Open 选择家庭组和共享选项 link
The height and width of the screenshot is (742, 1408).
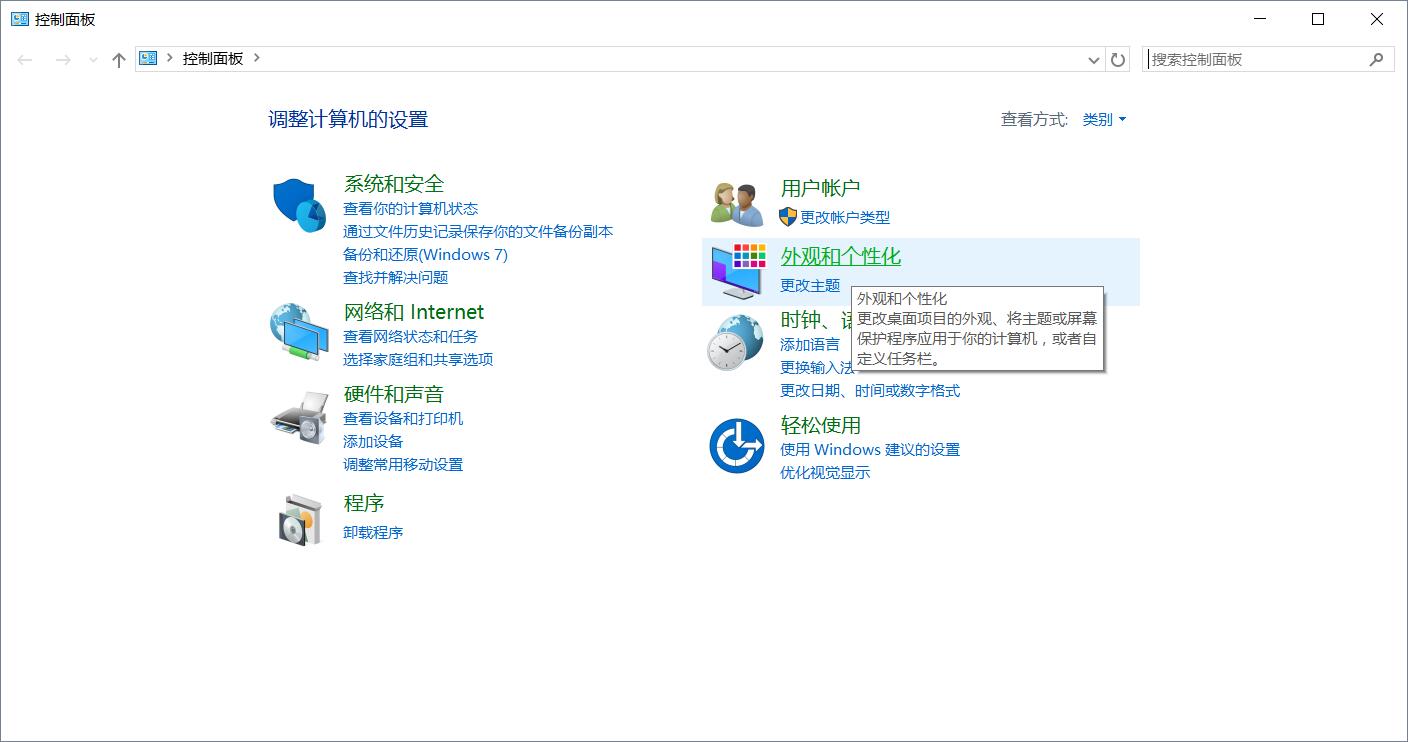[x=418, y=359]
